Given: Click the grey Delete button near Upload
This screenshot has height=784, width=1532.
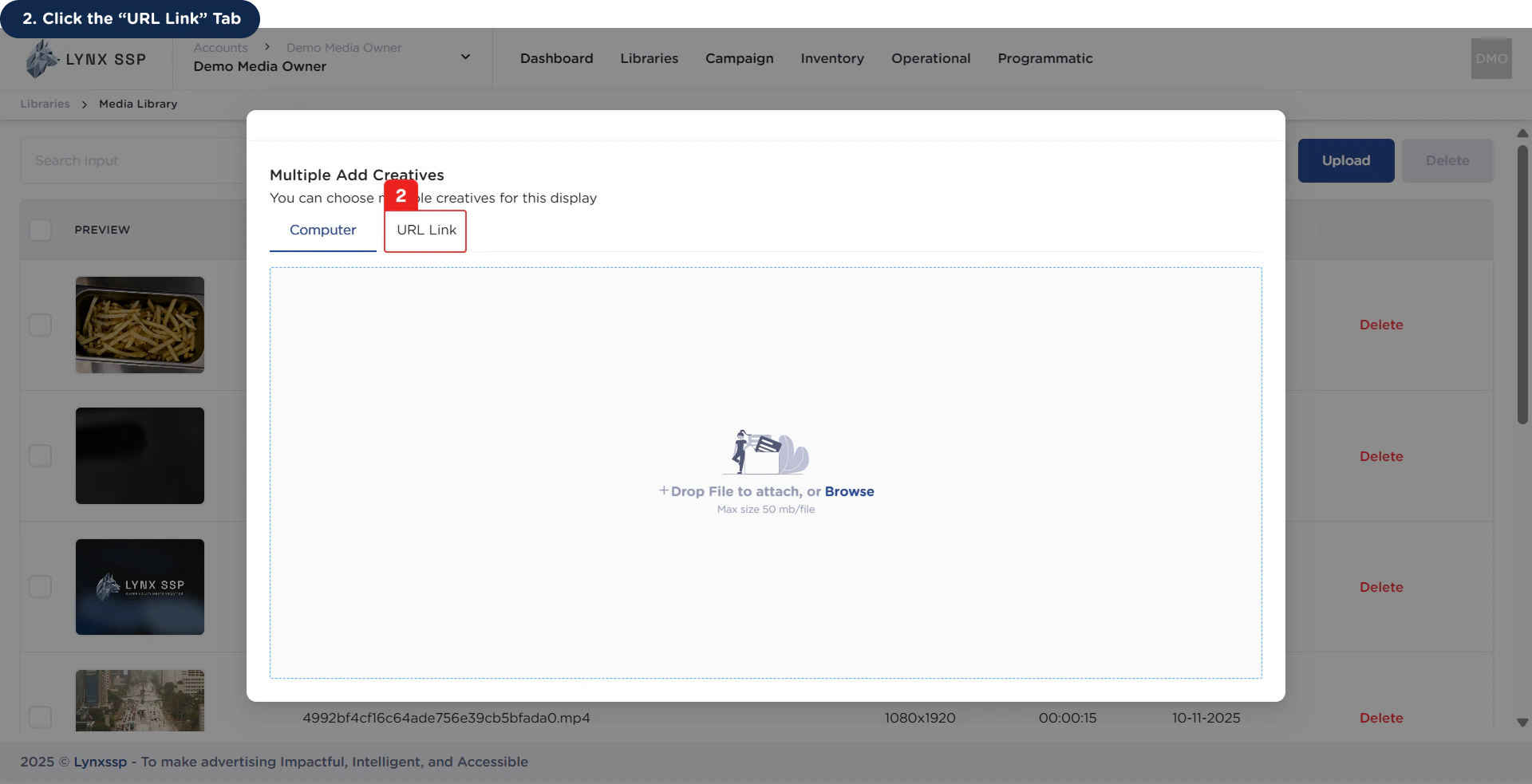Looking at the screenshot, I should coord(1447,160).
